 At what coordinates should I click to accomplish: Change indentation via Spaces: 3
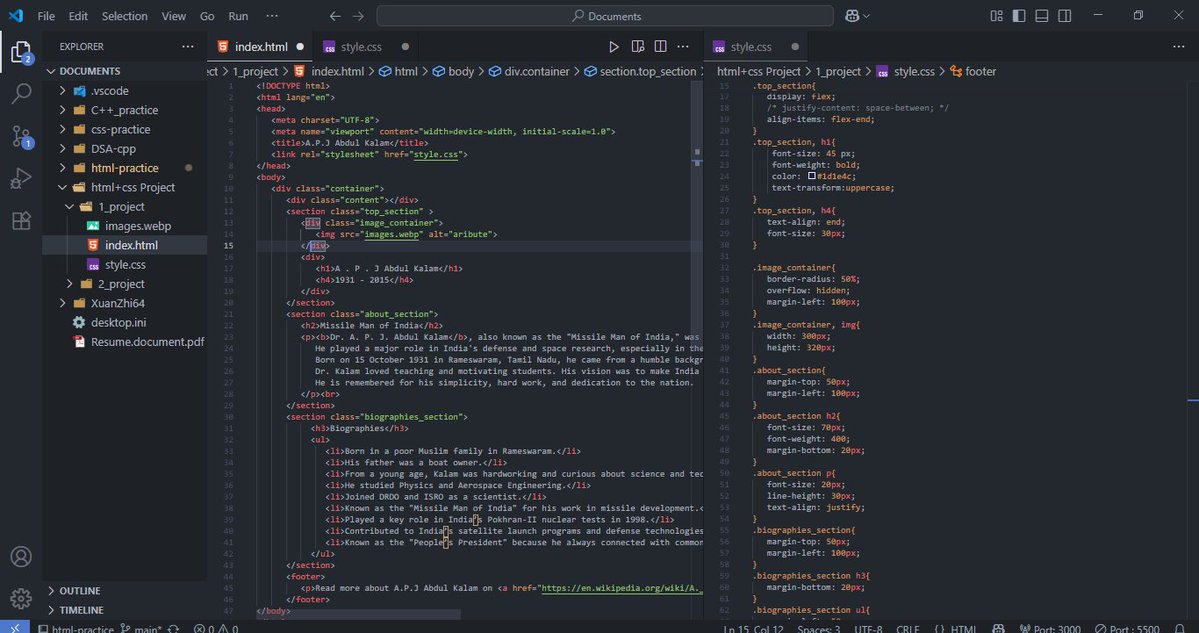pos(818,628)
